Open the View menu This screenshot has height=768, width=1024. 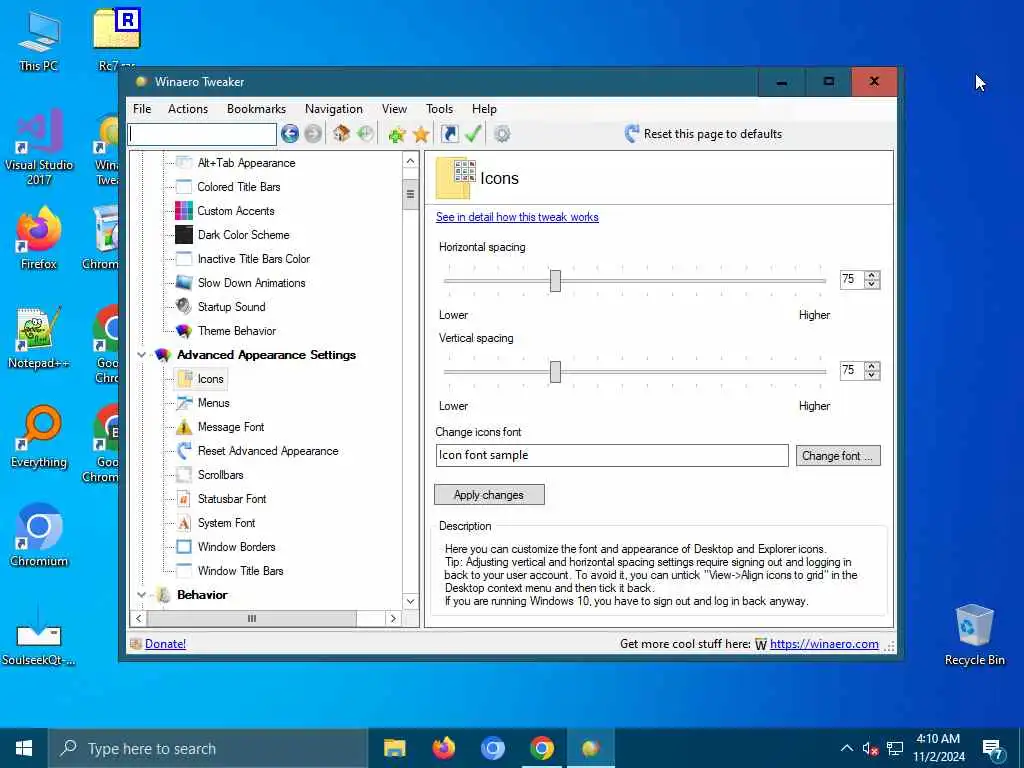click(394, 109)
